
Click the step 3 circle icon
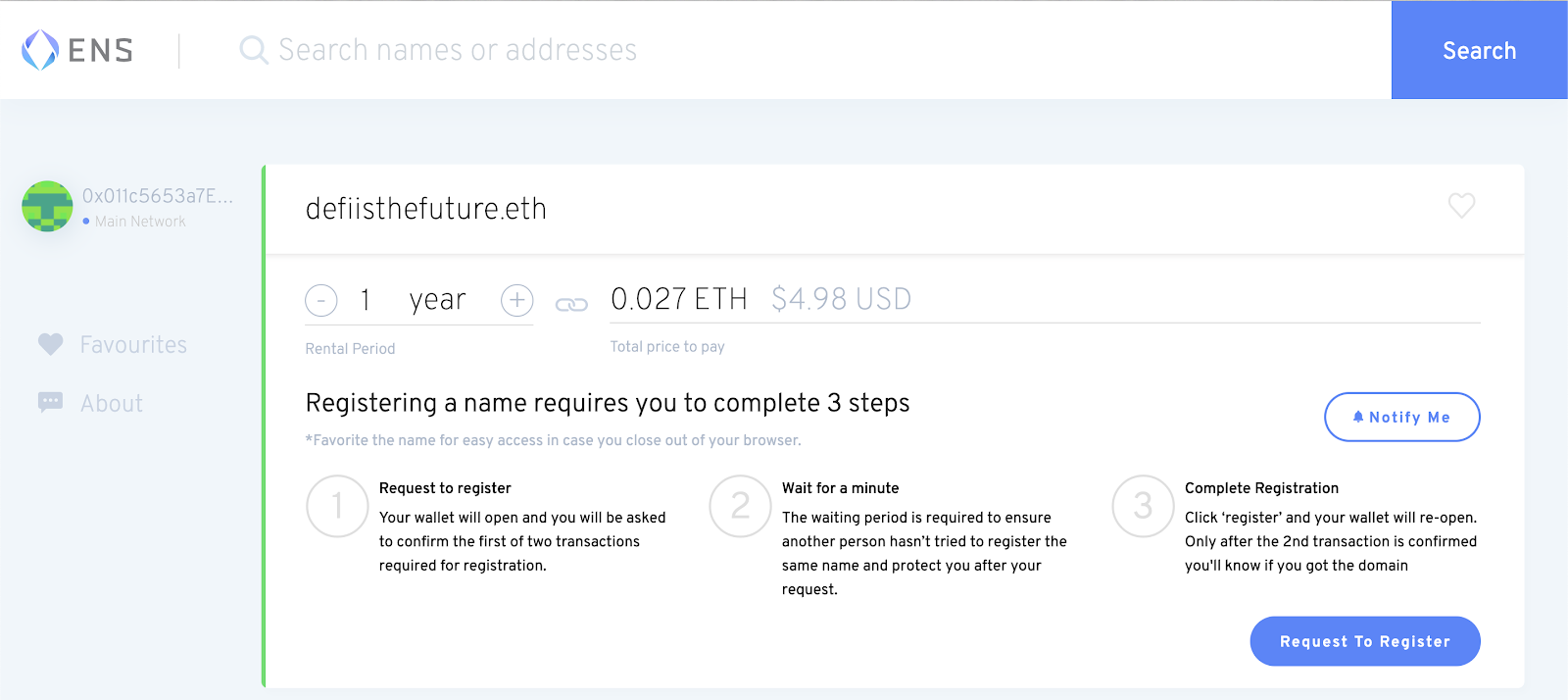pos(1143,506)
